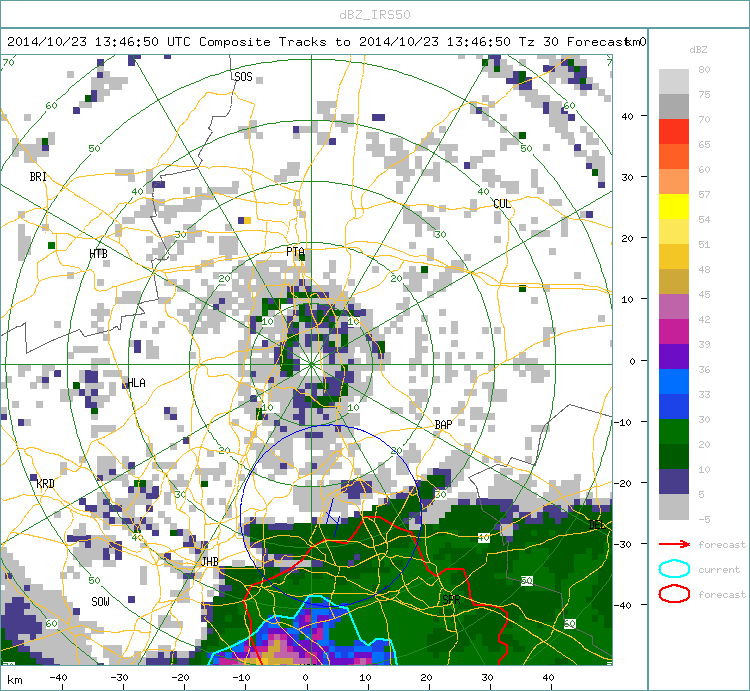The width and height of the screenshot is (750, 691).
Task: Select the BAP station label
Action: point(443,425)
